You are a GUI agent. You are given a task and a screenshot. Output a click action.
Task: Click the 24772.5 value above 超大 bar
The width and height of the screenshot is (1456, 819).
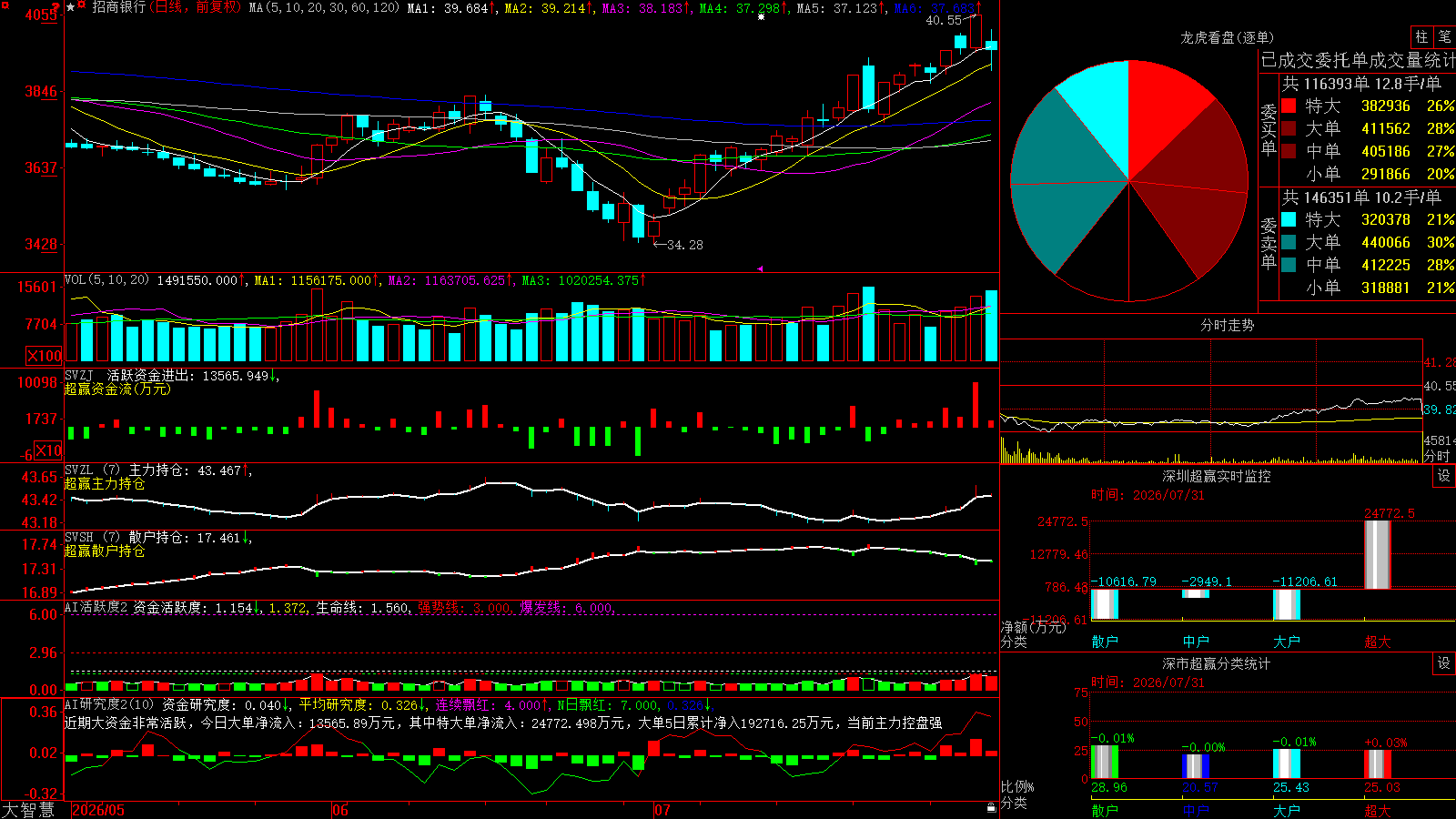coord(1390,513)
